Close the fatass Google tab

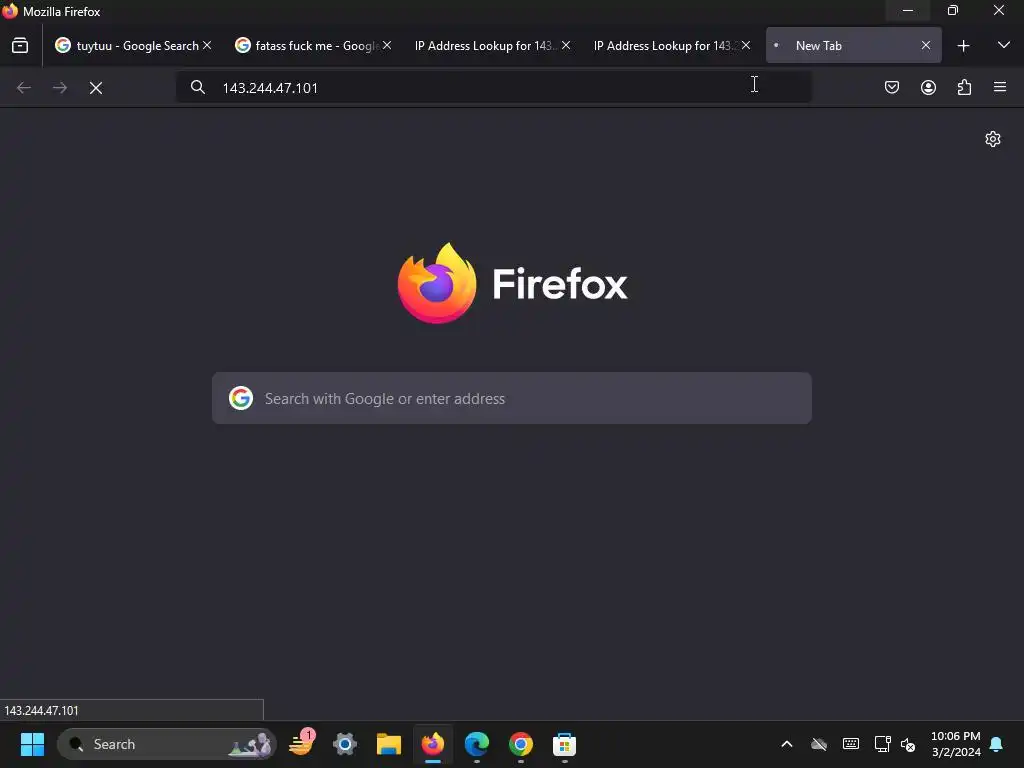387,46
